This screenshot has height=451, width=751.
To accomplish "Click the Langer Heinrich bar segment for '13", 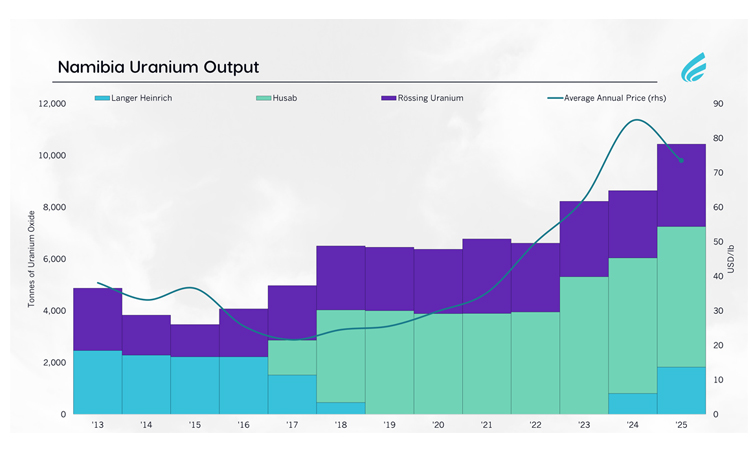I will point(97,382).
